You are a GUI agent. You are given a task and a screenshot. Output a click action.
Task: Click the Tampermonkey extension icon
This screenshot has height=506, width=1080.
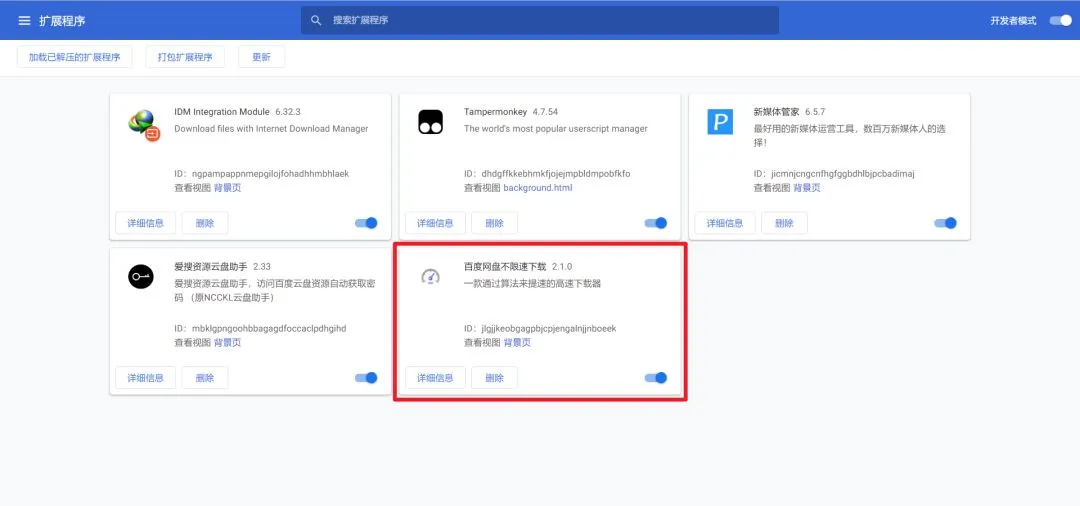[430, 122]
